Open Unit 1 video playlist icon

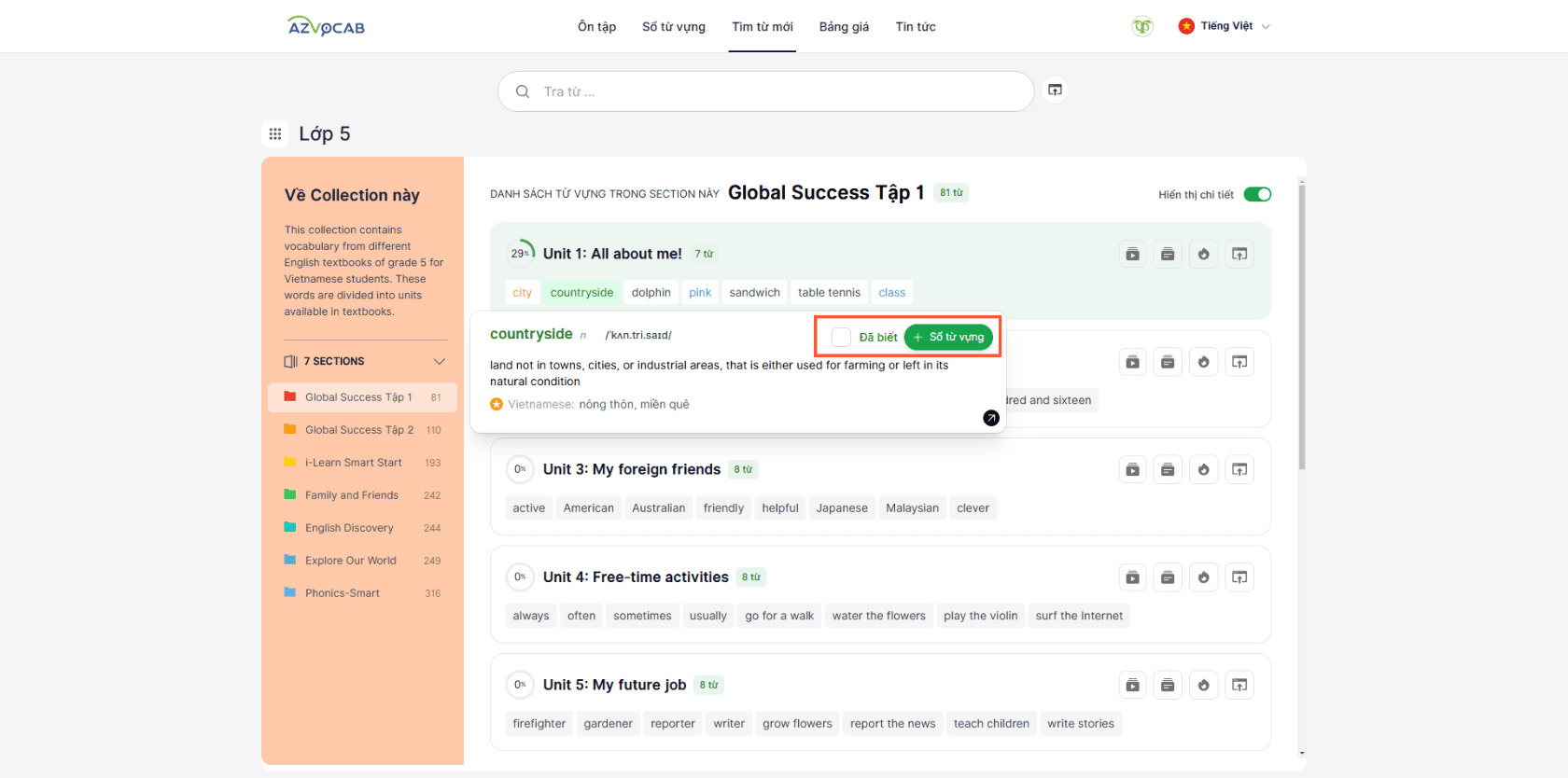coord(1132,254)
